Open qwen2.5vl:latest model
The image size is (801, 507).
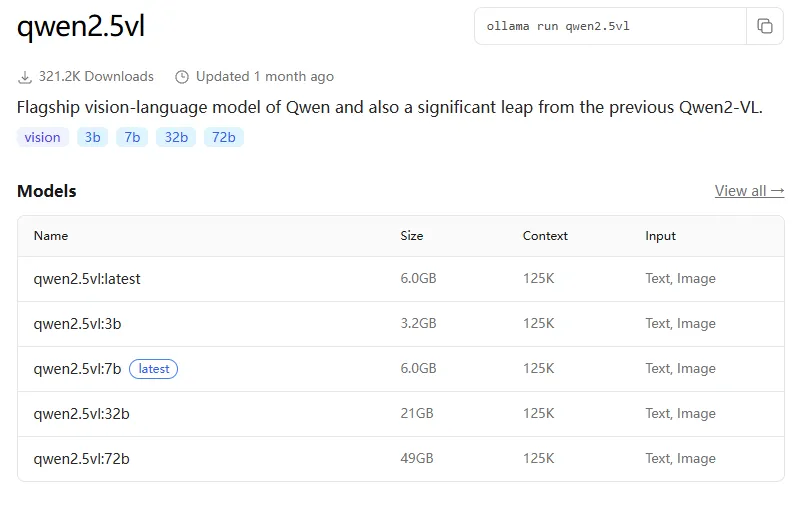click(x=87, y=279)
